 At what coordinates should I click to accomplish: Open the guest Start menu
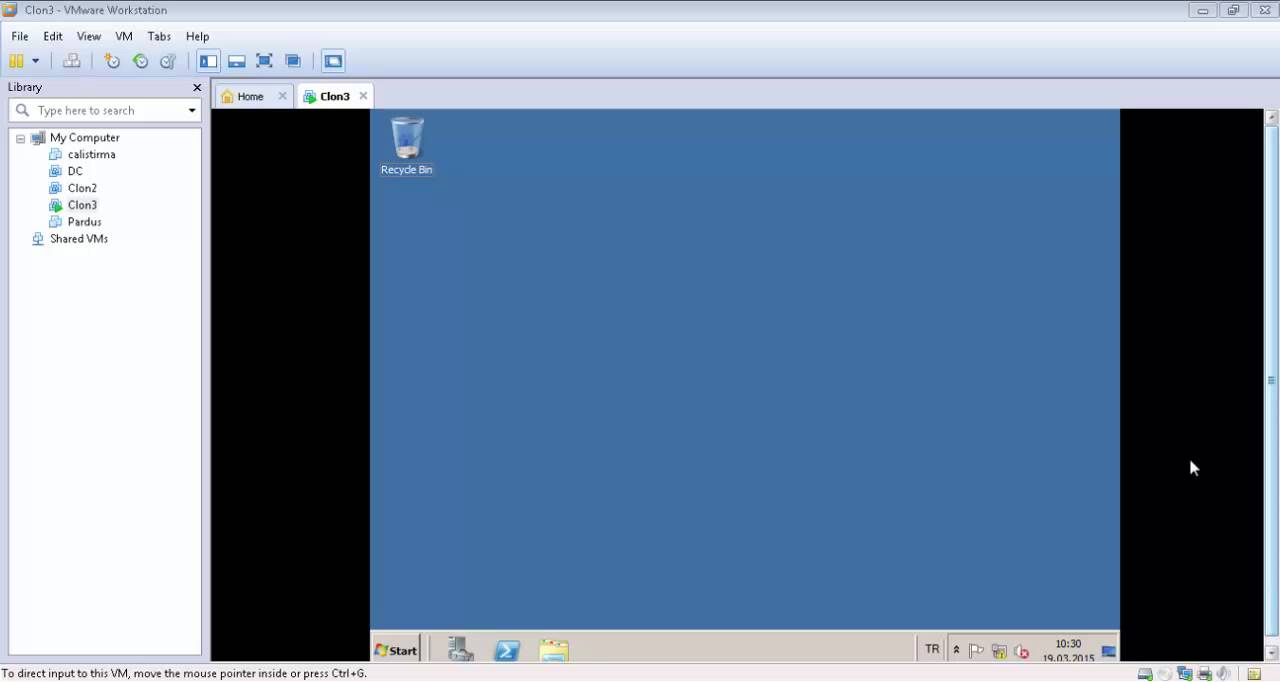[396, 650]
